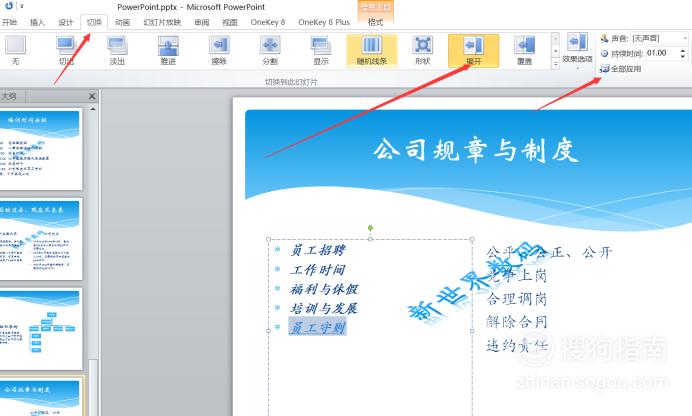Viewport: 692px width, 416px height.
Task: Show previous row of transition gallery
Action: click(556, 39)
